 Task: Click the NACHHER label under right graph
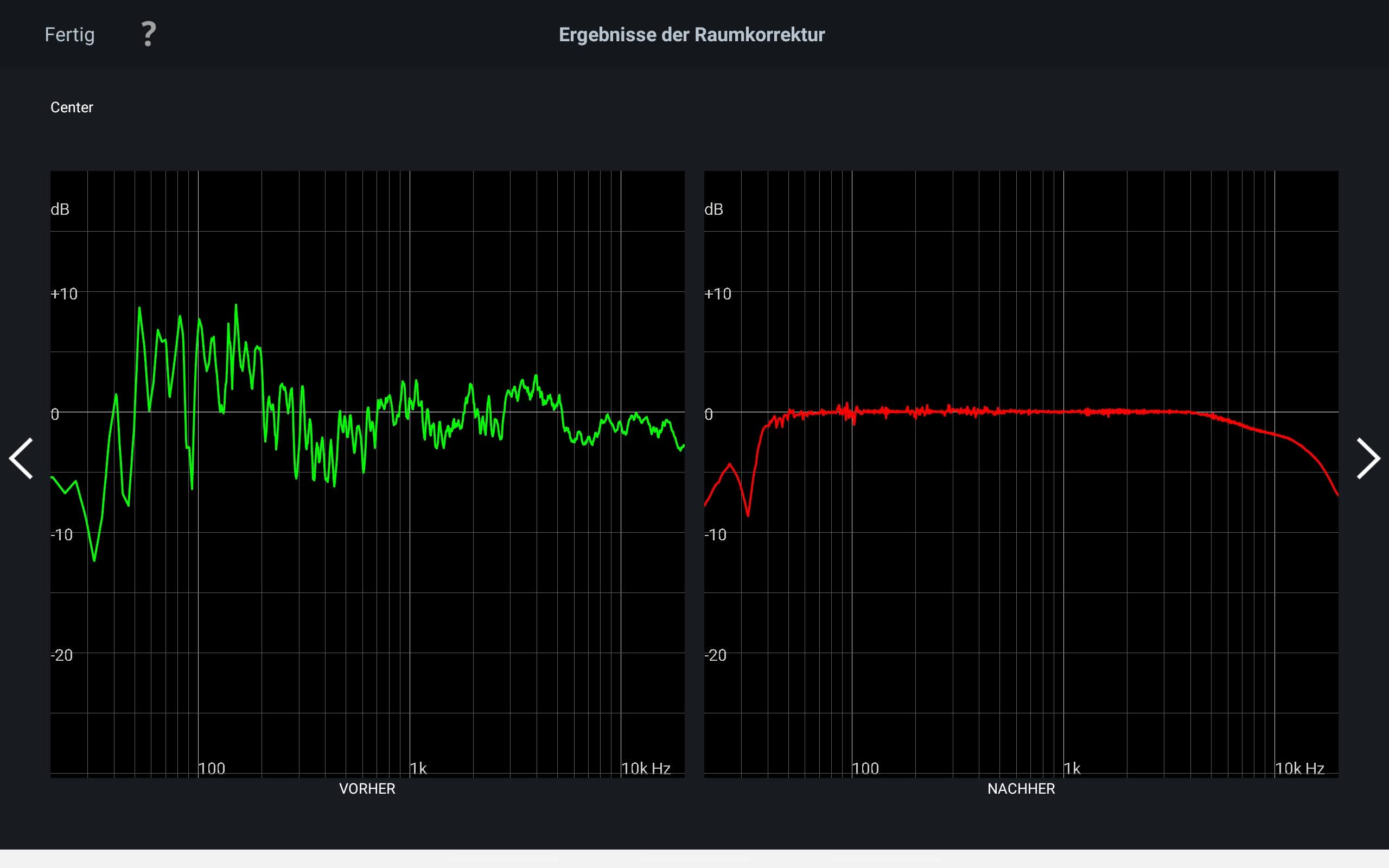tap(1021, 789)
